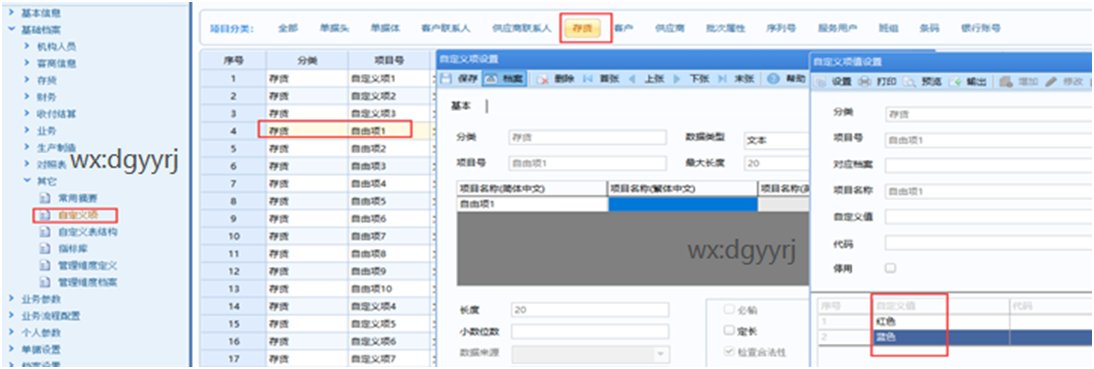Viewport: 1094px width, 369px height.
Task: Expand the 收付结算 tree node
Action: click(27, 114)
